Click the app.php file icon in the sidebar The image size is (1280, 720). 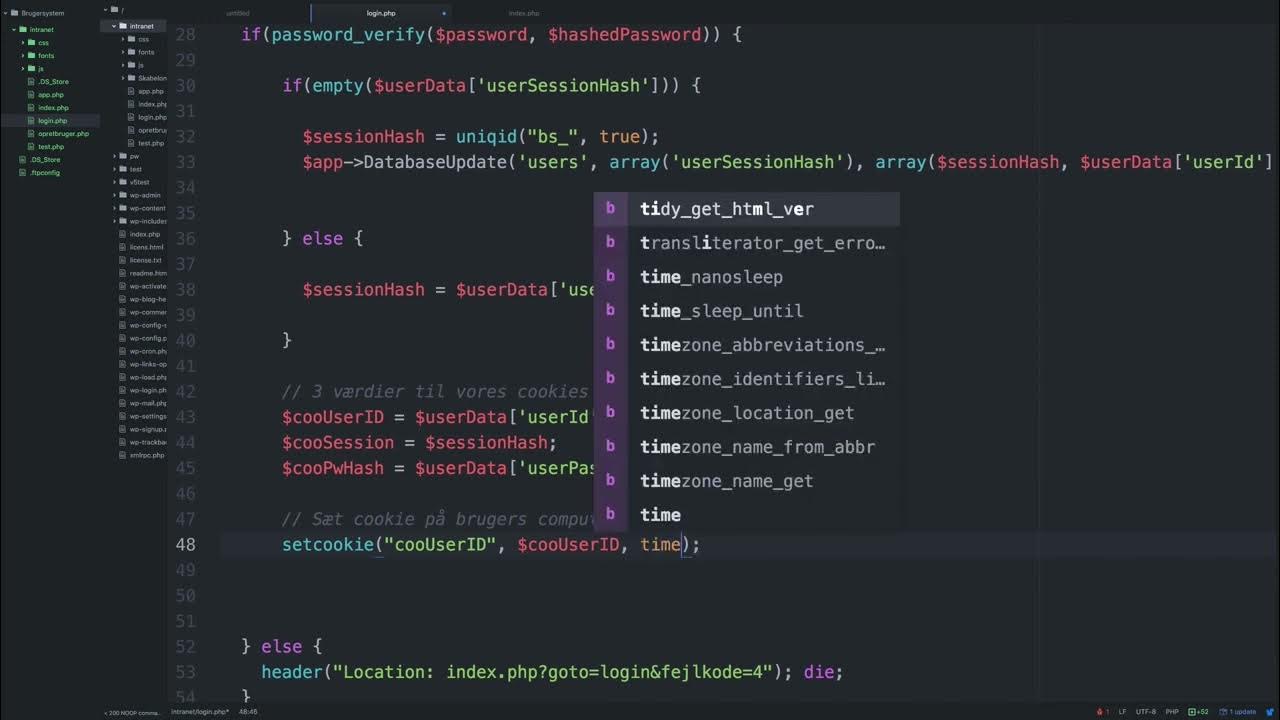click(31, 95)
